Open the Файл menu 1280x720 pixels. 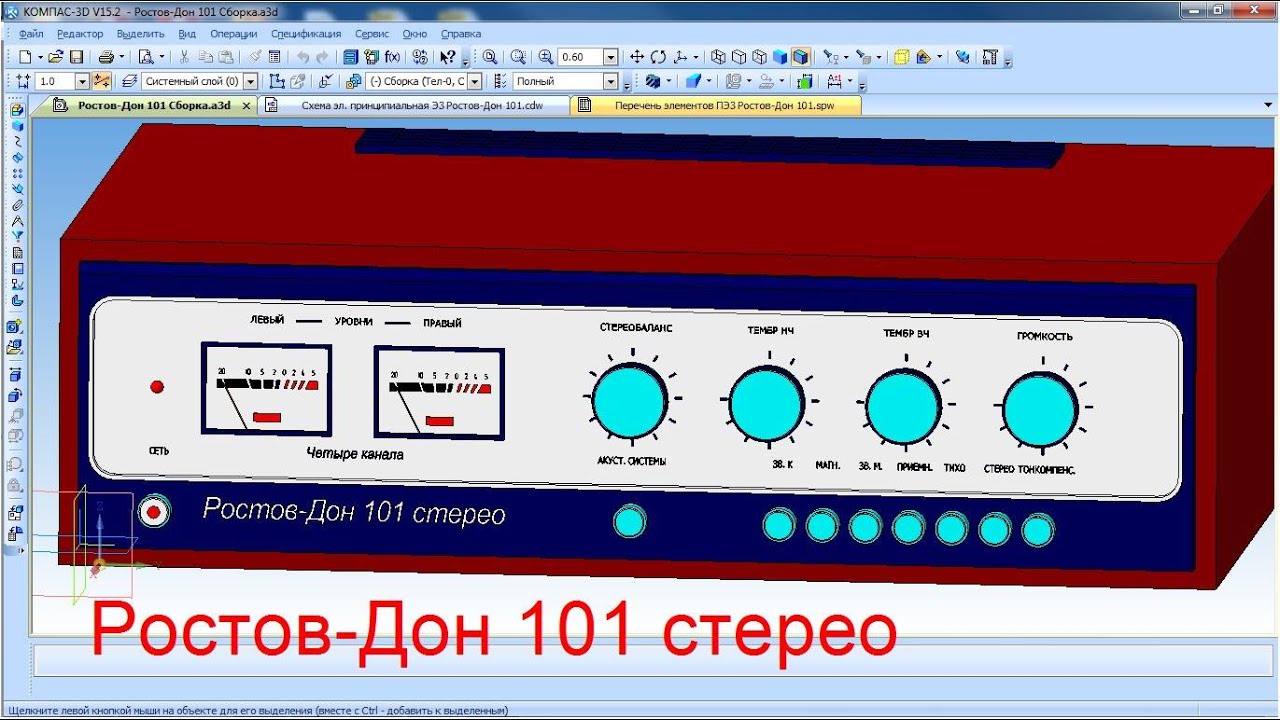point(30,33)
